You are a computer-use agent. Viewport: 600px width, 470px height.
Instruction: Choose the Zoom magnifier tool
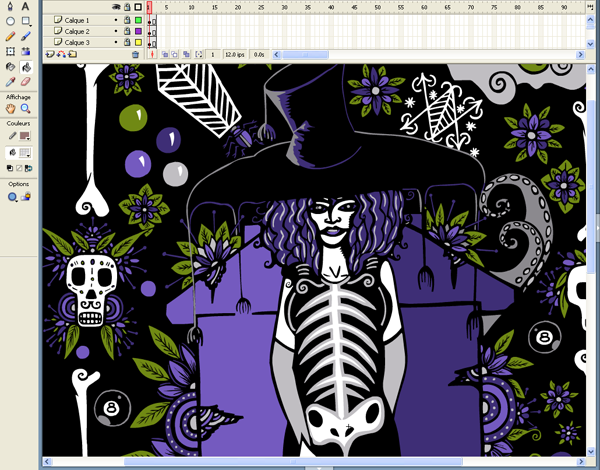click(x=26, y=108)
